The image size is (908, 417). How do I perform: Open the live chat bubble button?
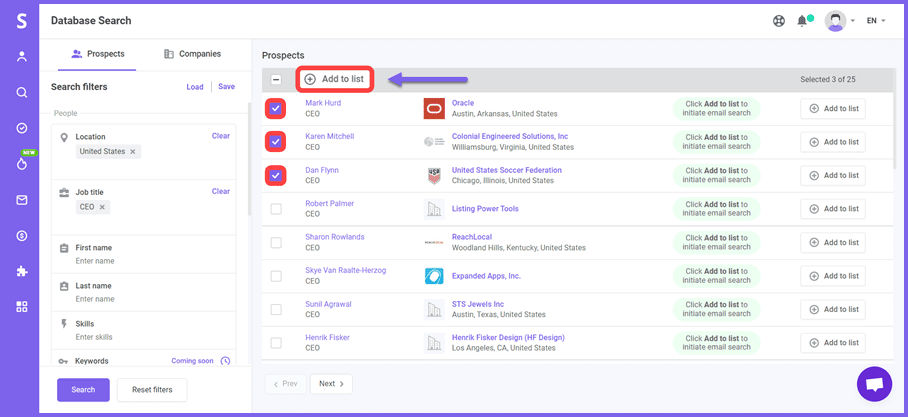tap(873, 384)
